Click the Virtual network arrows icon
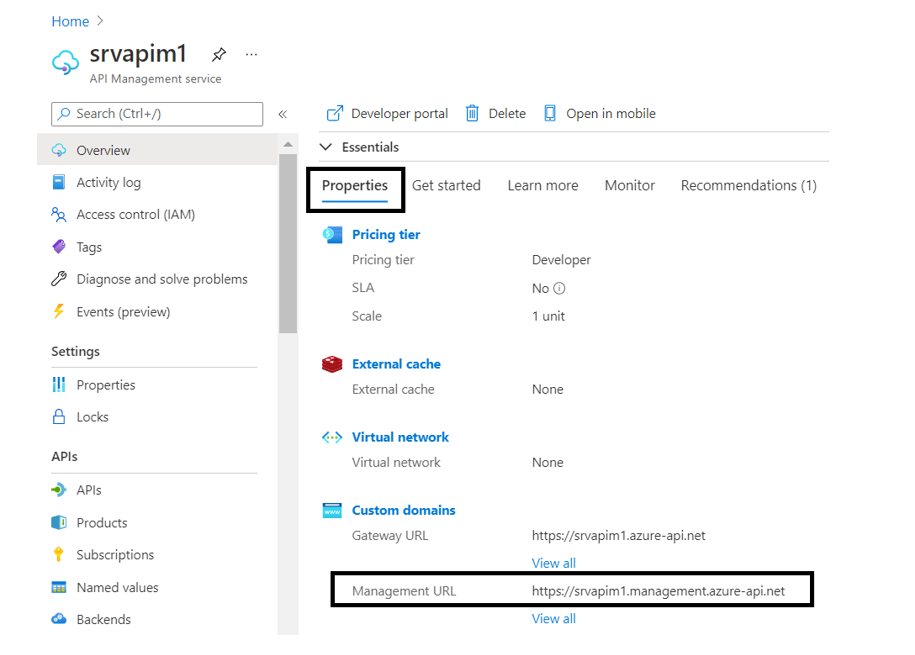Screen dimensions: 915x655 point(332,437)
